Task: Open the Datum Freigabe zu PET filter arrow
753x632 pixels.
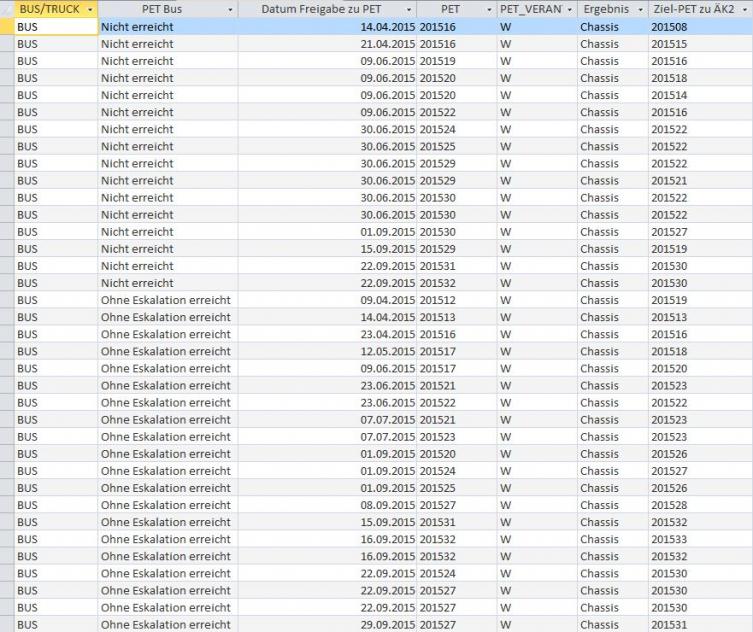Action: tap(409, 10)
